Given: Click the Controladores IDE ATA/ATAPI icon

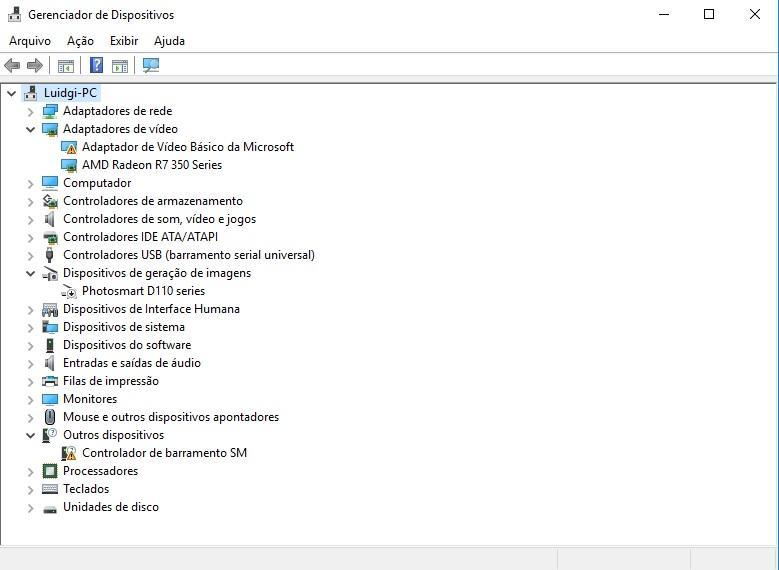Looking at the screenshot, I should point(50,237).
